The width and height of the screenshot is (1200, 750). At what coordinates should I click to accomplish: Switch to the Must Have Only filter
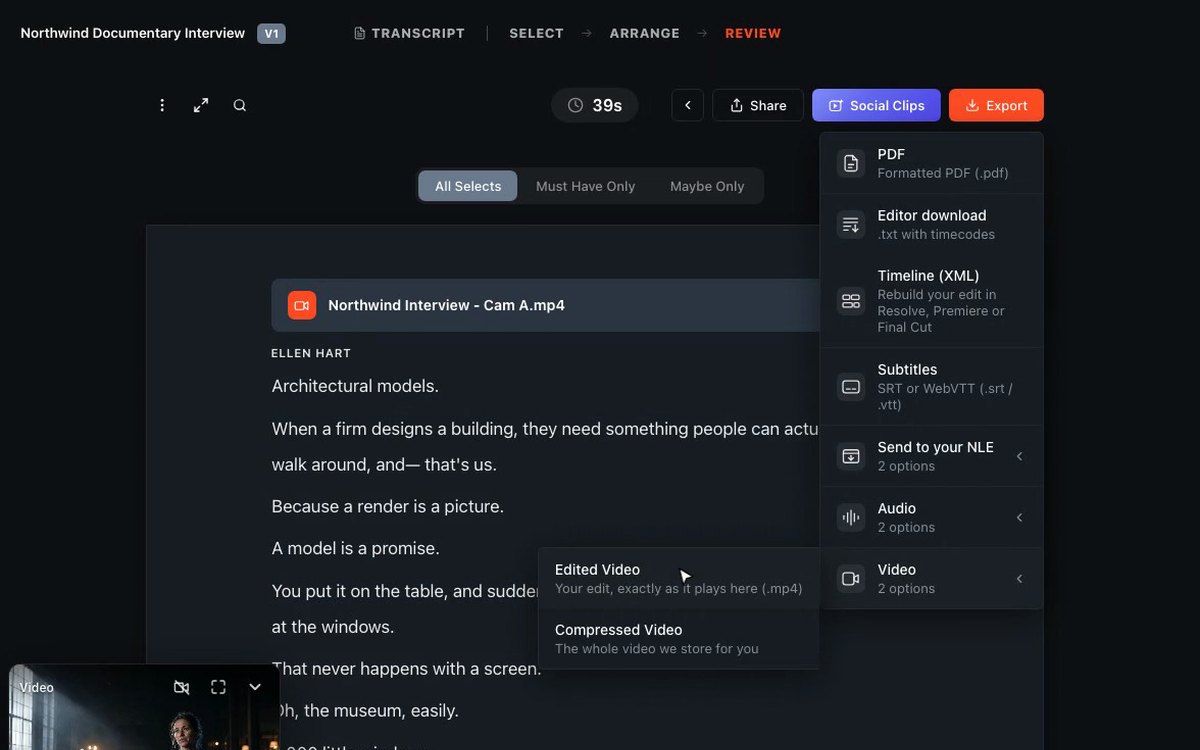point(585,186)
